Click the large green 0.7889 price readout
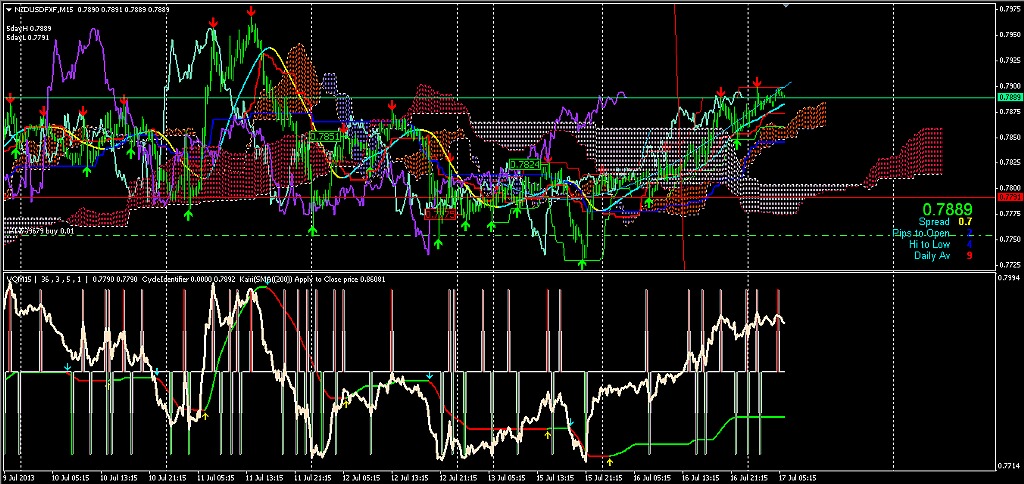Image resolution: width=1024 pixels, height=484 pixels. 950,210
